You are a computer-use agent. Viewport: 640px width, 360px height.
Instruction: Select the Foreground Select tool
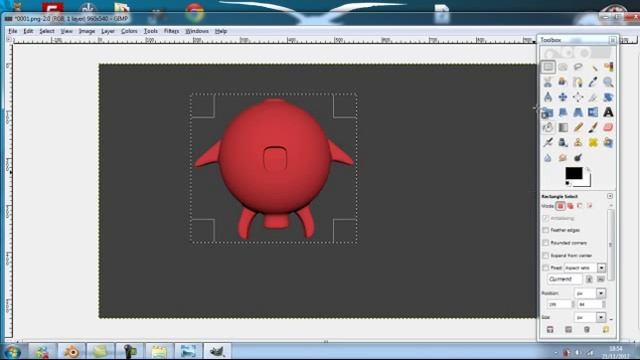(x=563, y=82)
